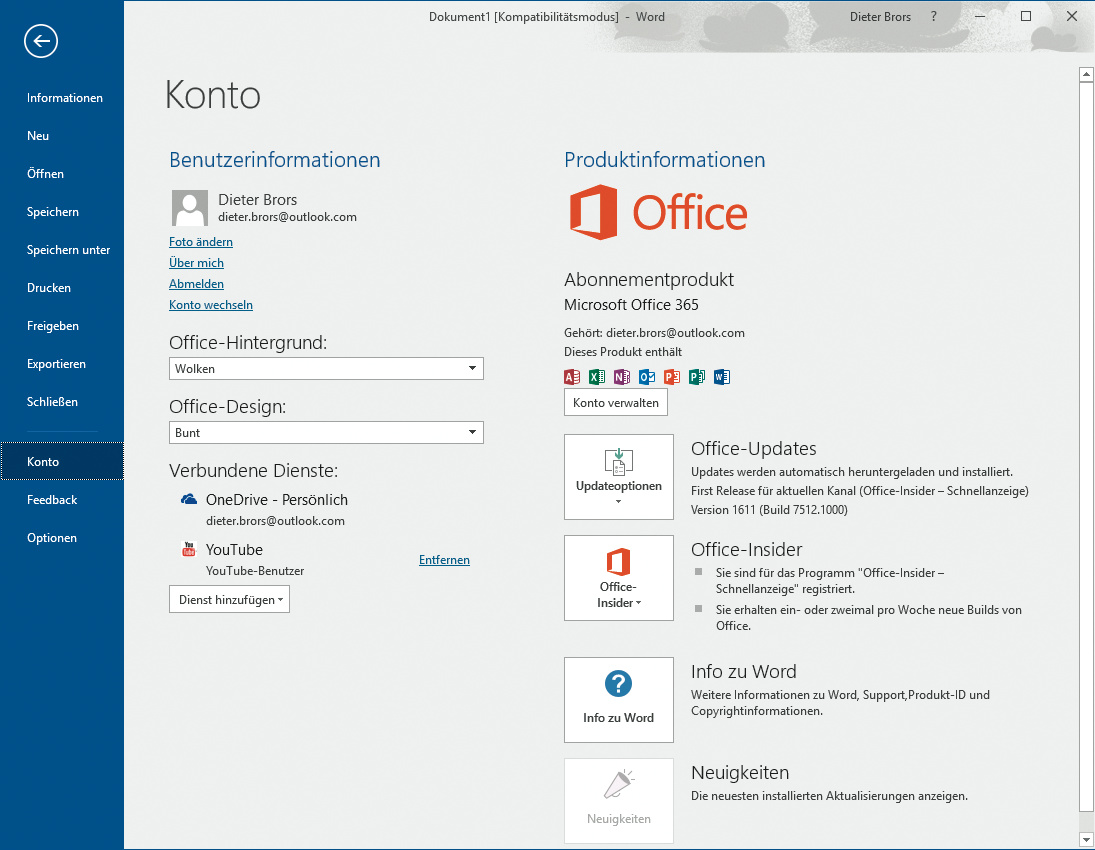Click the Foto ändern link
Screen dimensions: 1095x850
point(201,242)
